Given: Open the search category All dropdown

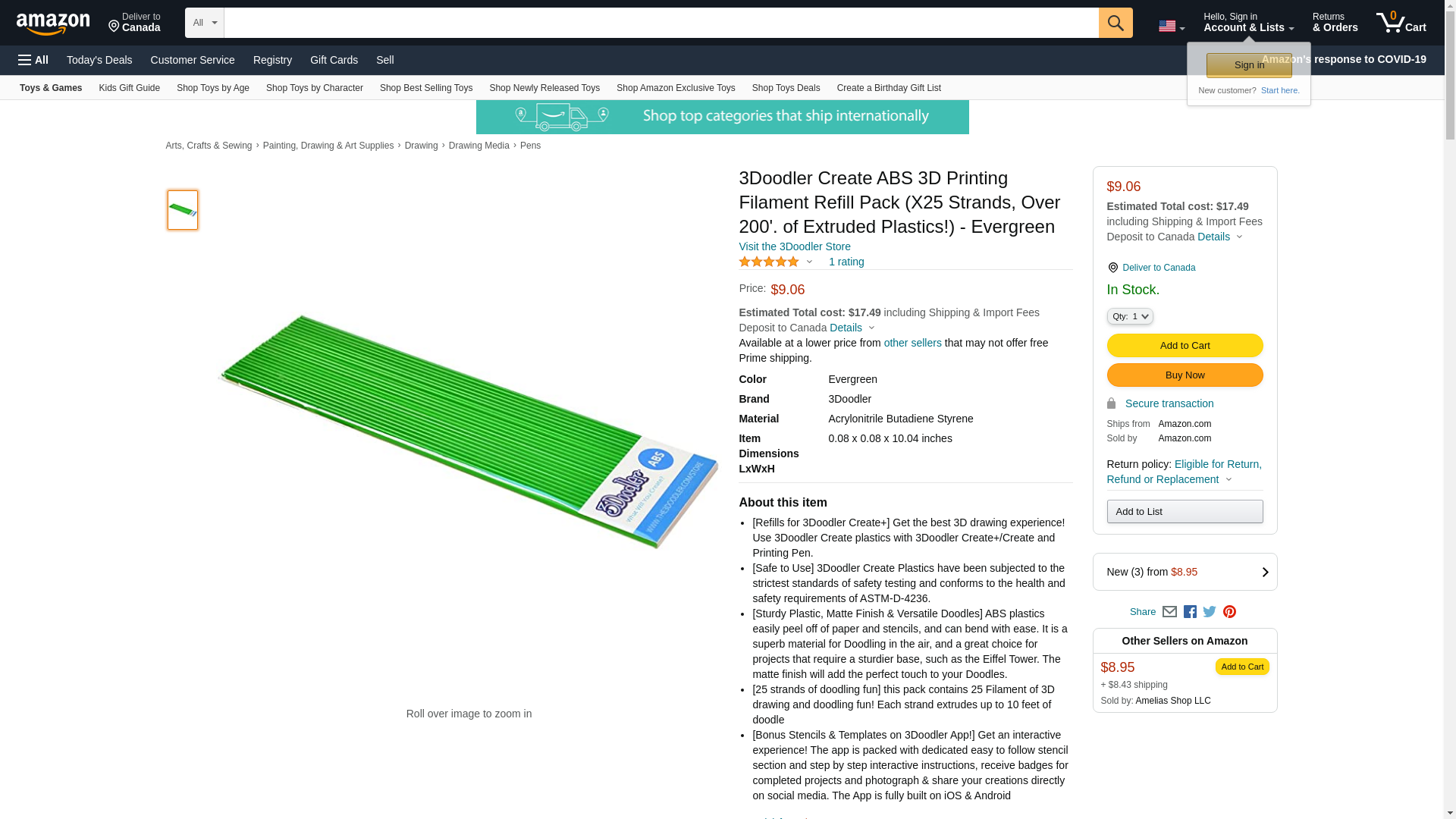Looking at the screenshot, I should [204, 23].
